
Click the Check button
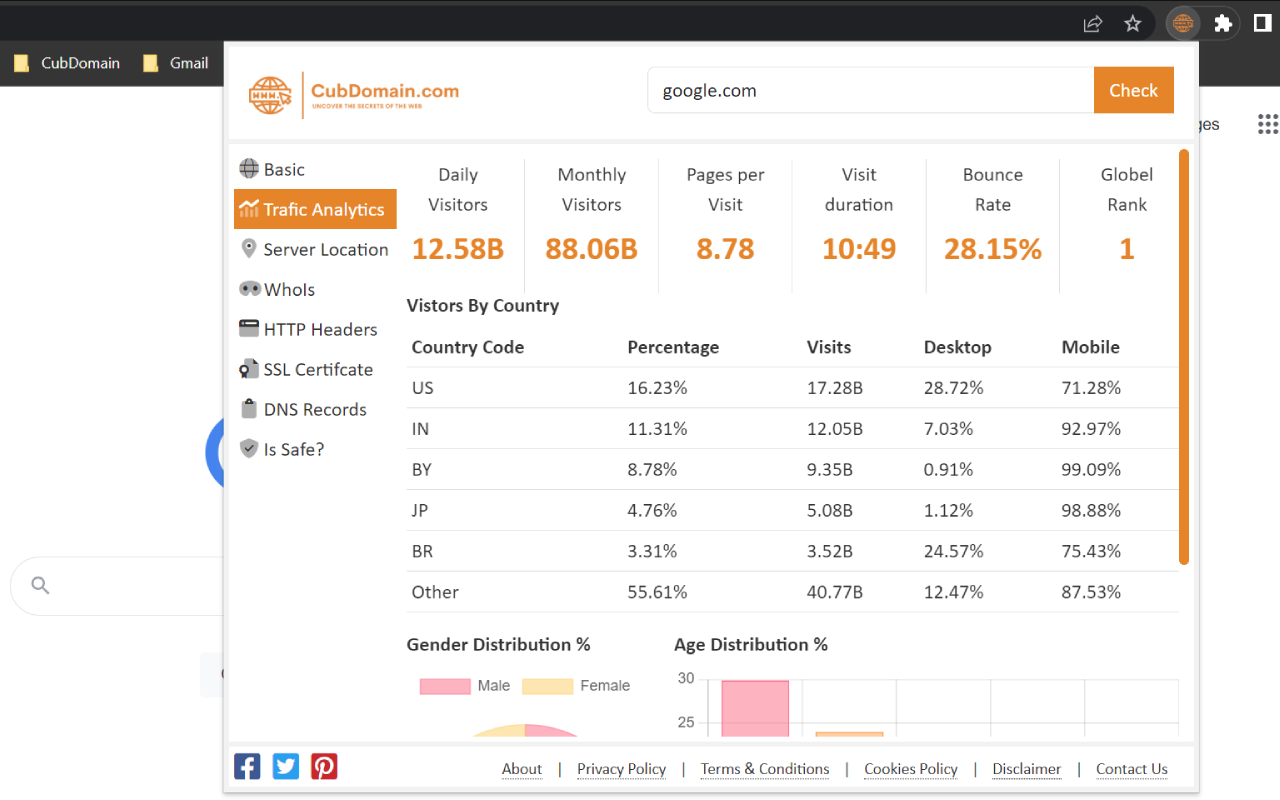coord(1134,90)
